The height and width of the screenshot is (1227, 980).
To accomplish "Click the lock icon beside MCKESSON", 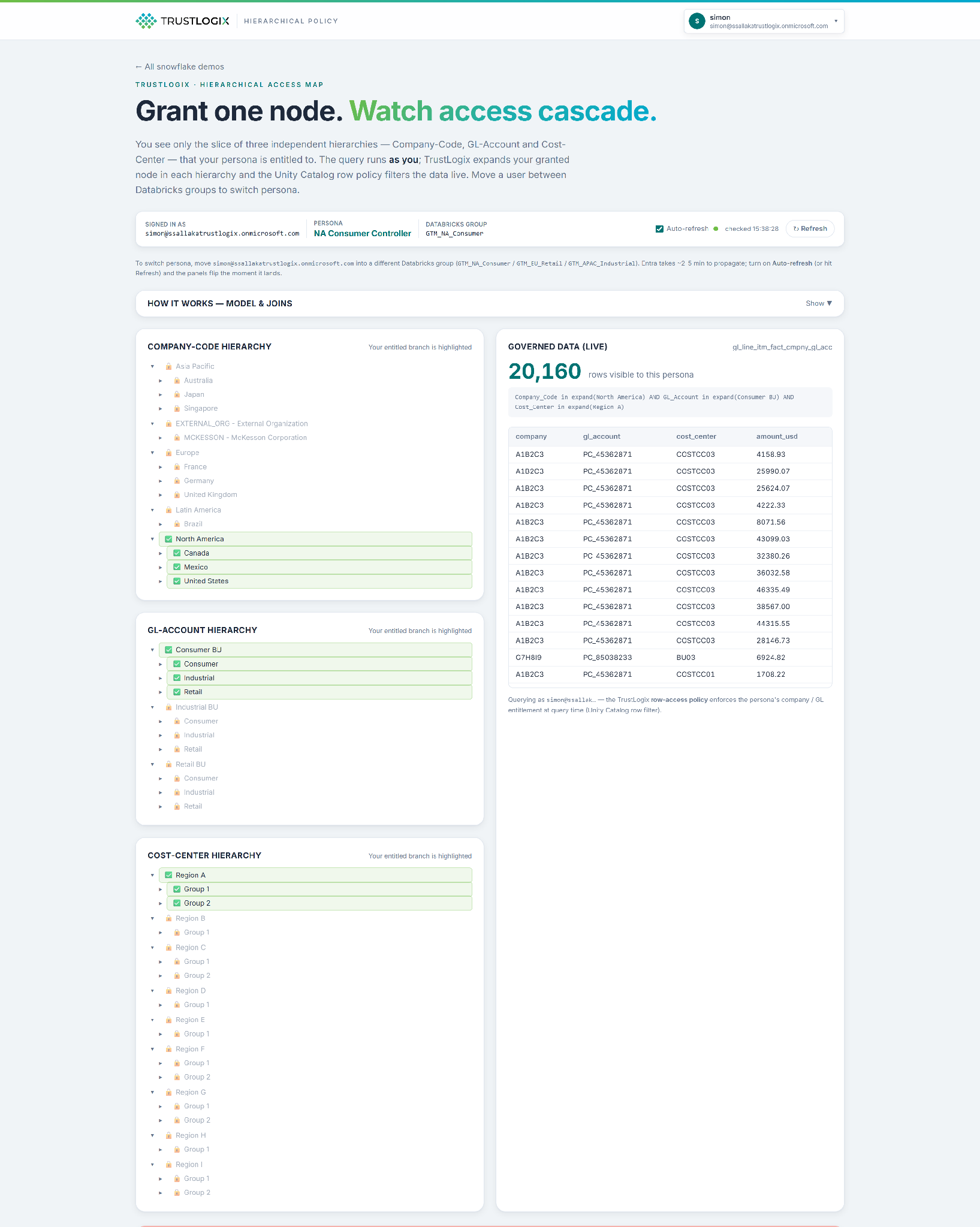I will tap(177, 438).
